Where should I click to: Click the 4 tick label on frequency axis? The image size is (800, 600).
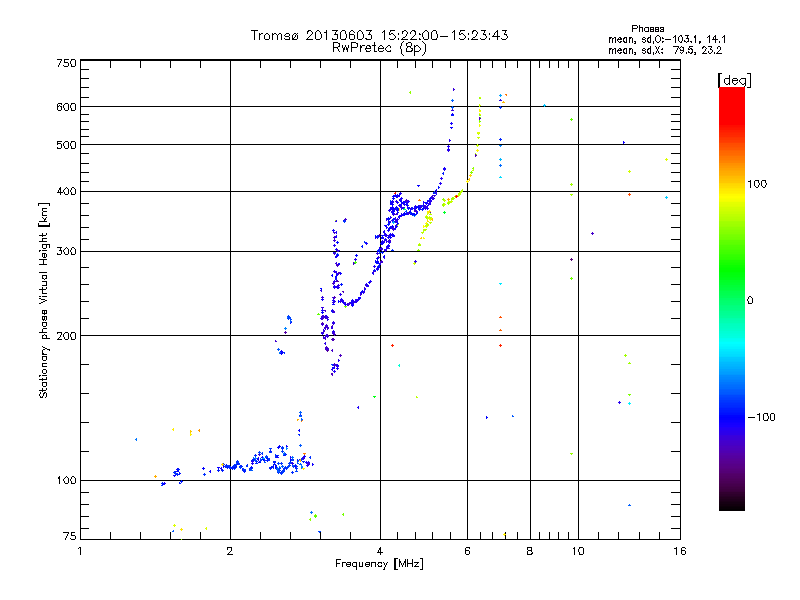(x=380, y=551)
